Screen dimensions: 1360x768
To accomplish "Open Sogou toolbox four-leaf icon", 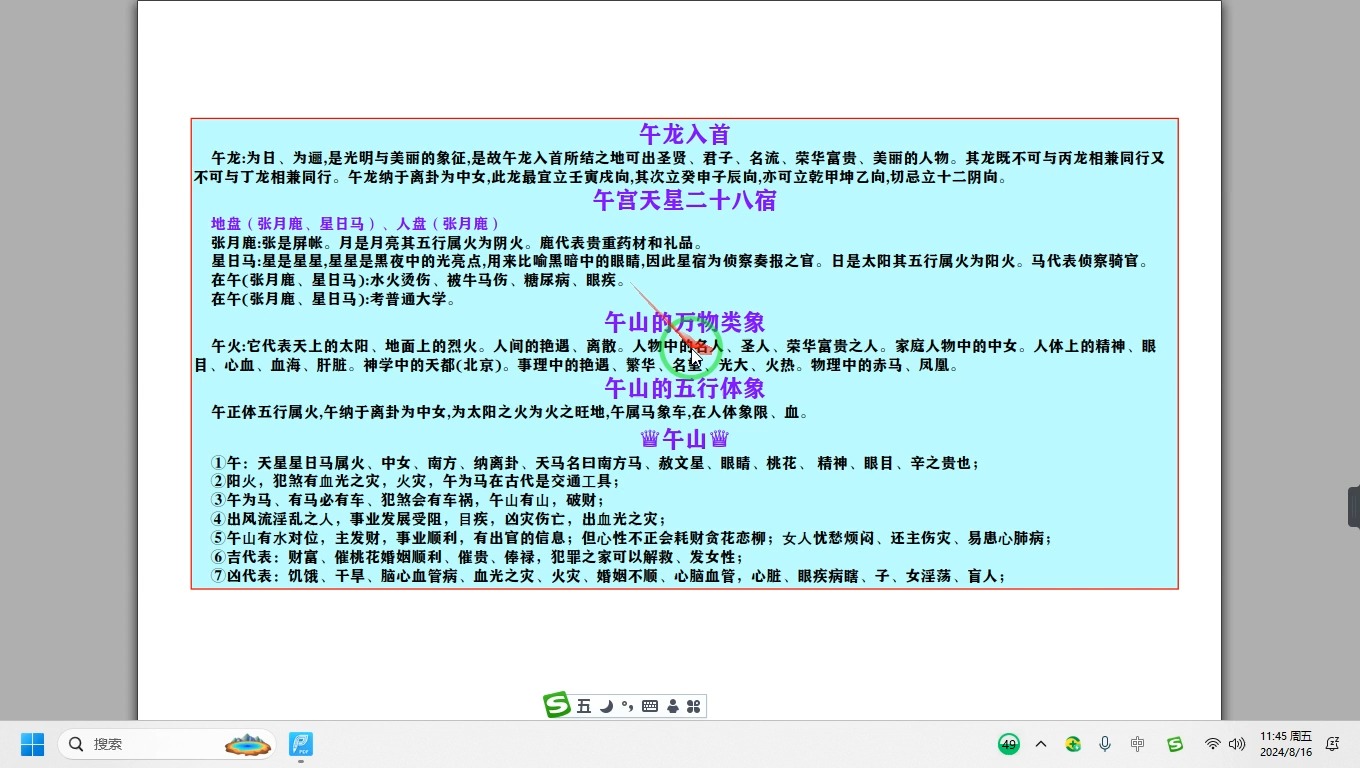I will [694, 706].
